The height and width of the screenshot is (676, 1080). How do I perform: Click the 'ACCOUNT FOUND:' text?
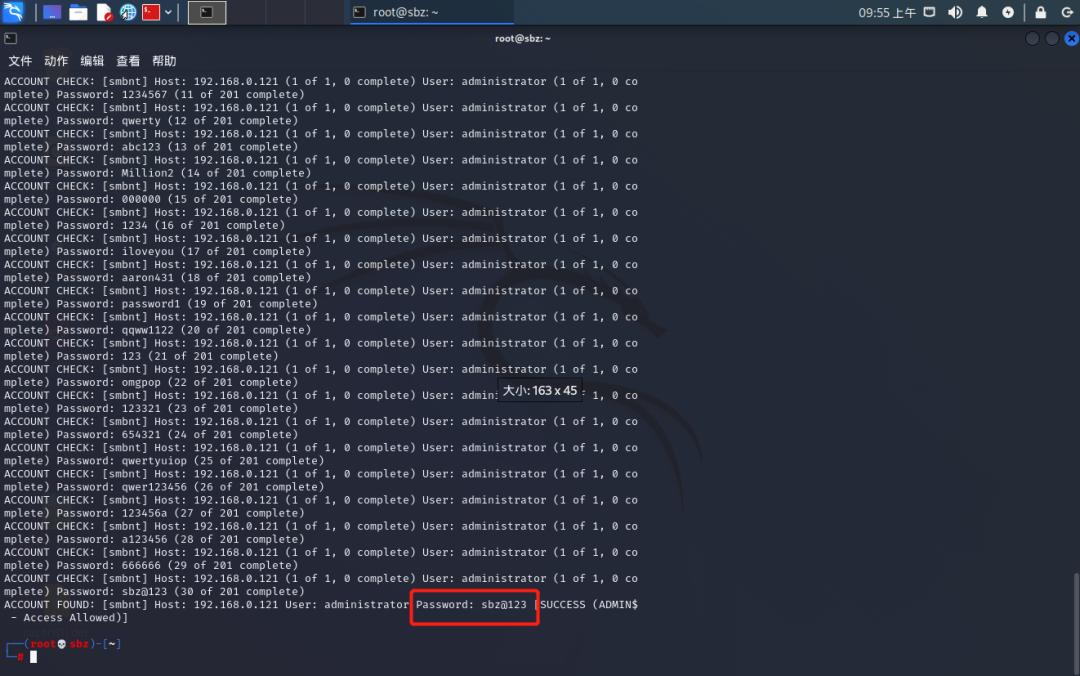click(x=50, y=605)
